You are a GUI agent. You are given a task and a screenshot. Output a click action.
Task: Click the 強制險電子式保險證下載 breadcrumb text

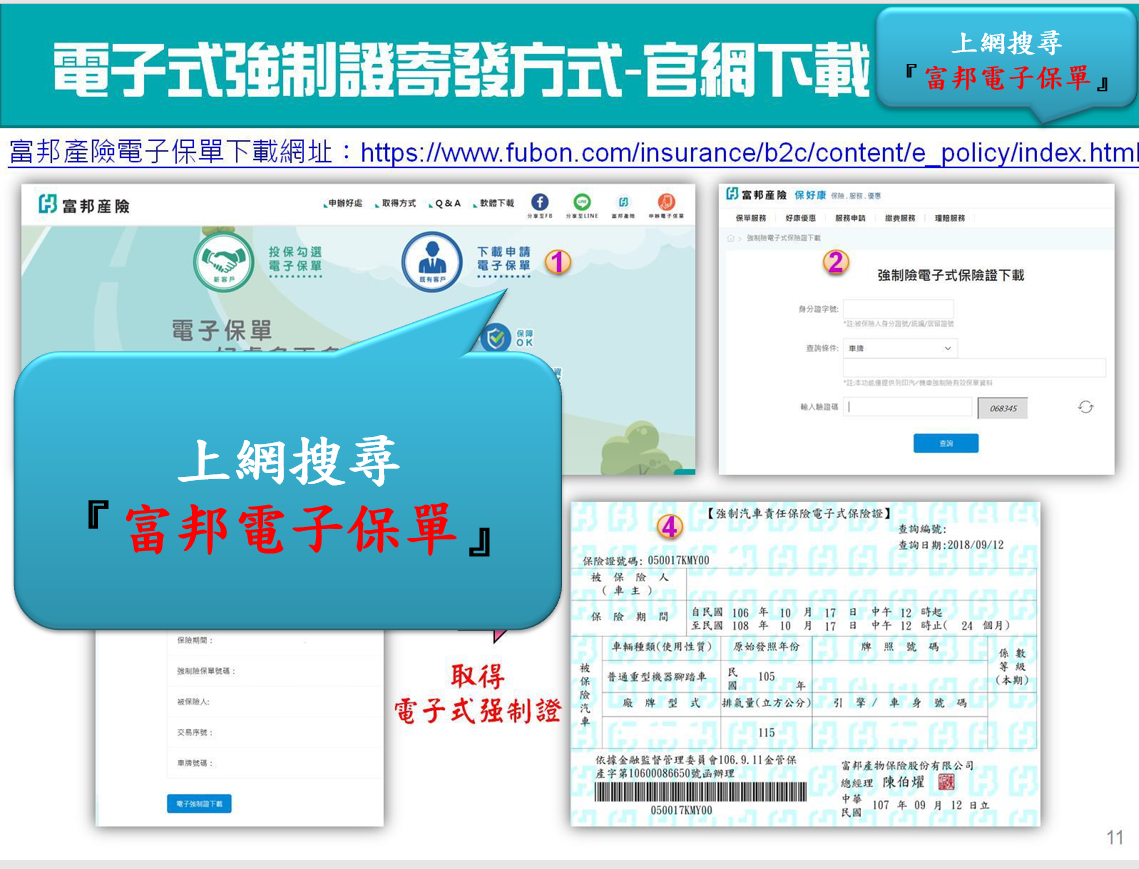784,238
